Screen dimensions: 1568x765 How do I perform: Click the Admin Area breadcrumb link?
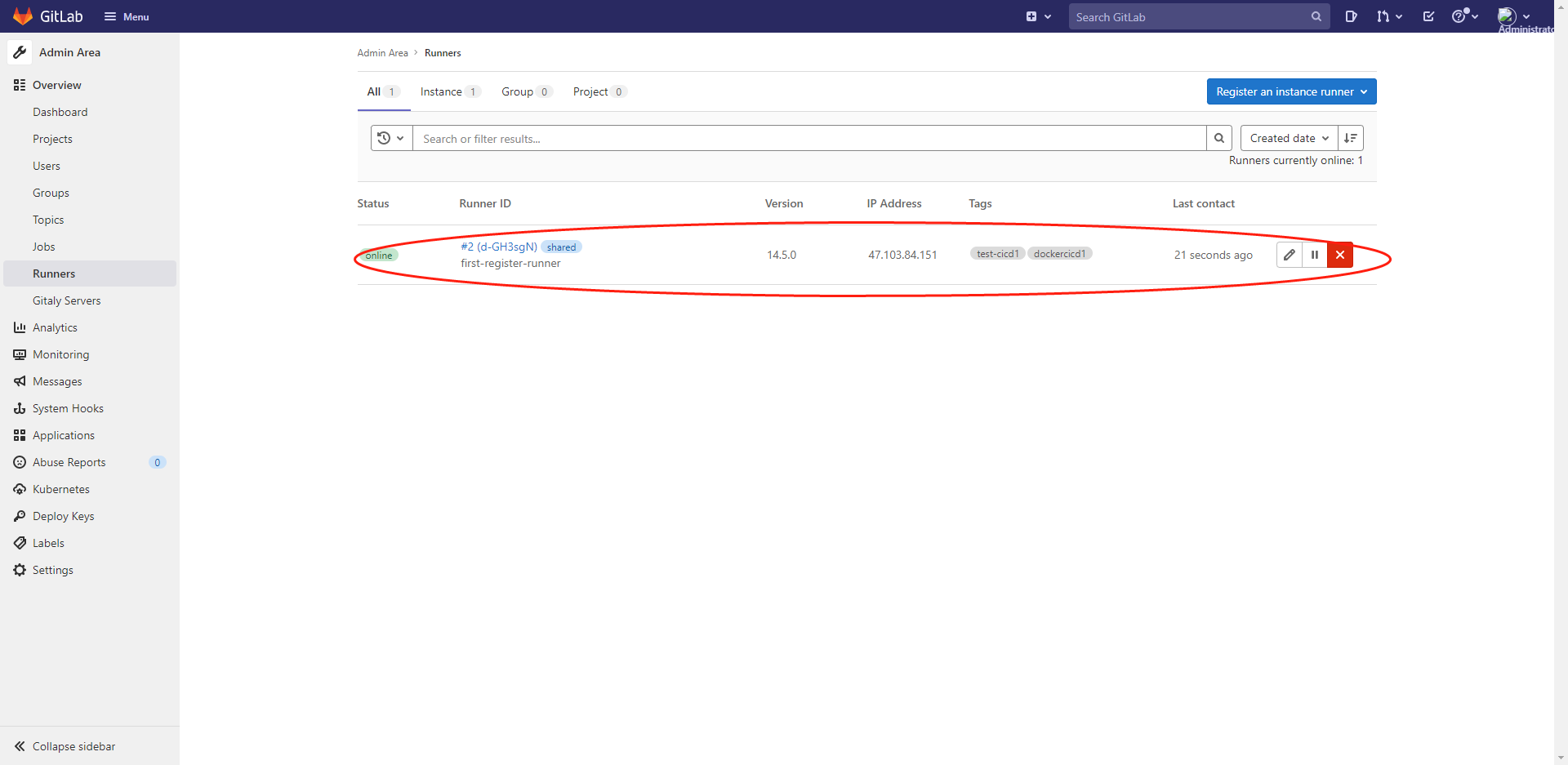382,53
